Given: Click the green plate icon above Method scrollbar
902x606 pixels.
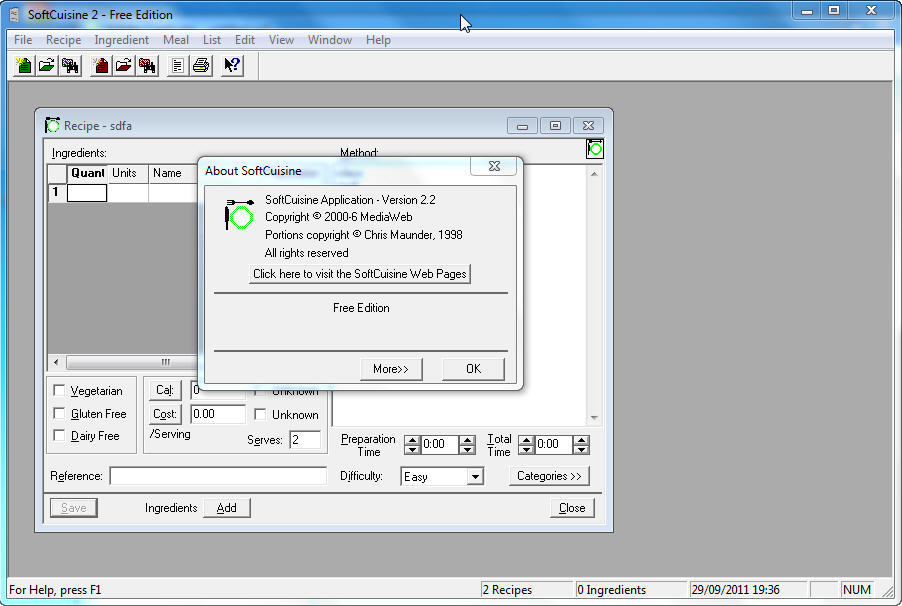Looking at the screenshot, I should pyautogui.click(x=595, y=149).
